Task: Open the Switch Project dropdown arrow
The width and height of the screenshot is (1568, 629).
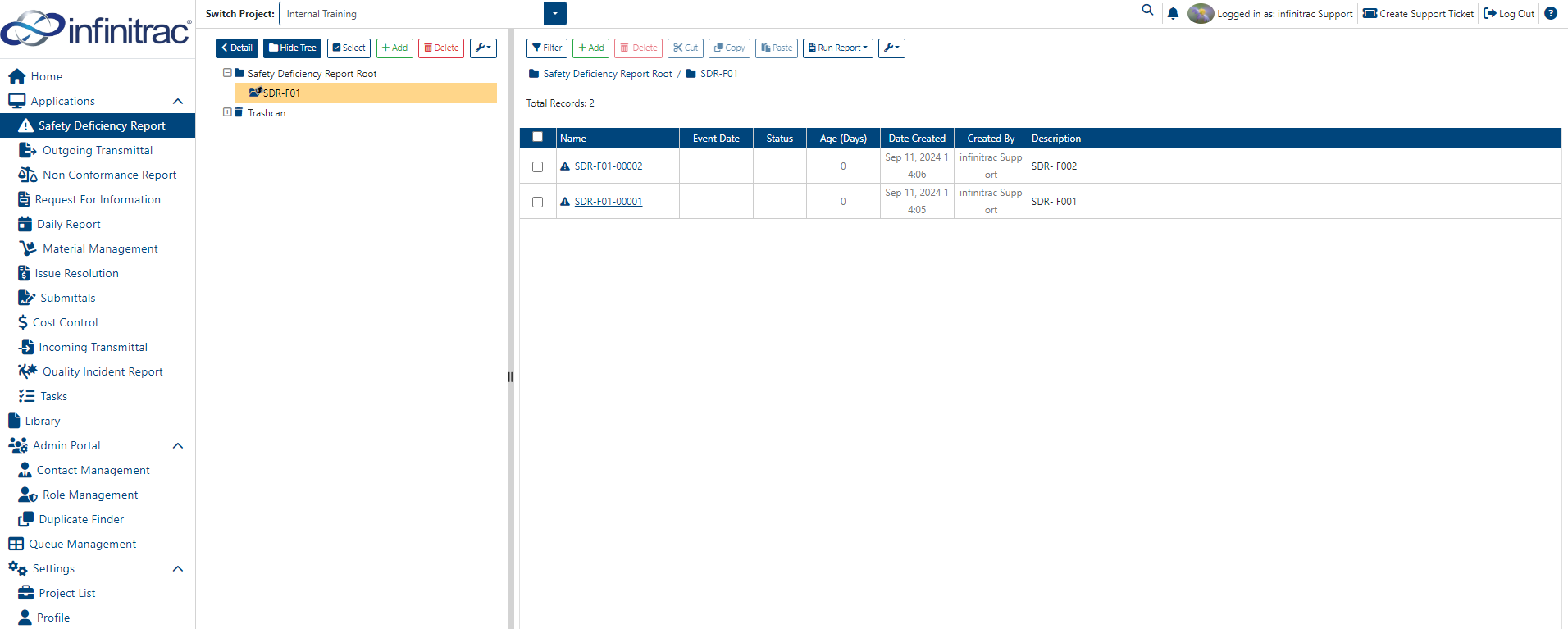Action: click(555, 14)
